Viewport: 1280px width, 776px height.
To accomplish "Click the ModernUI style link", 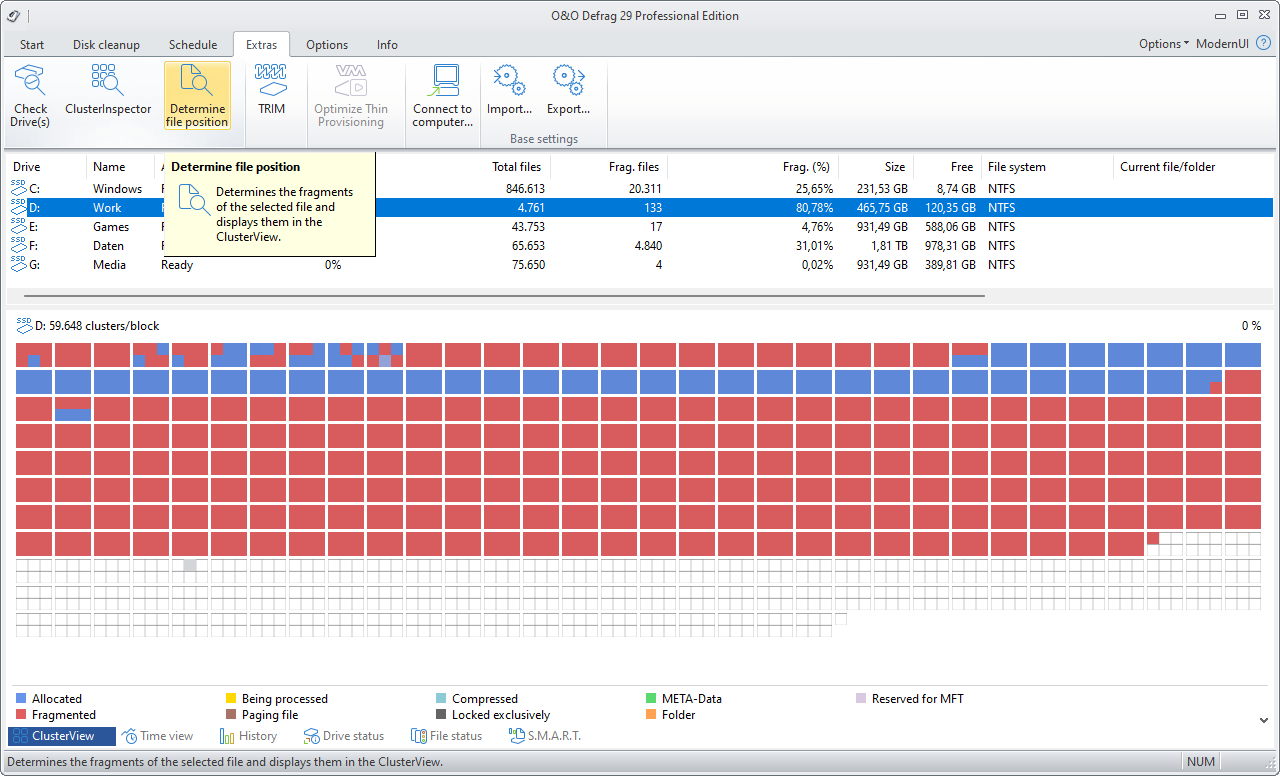I will coord(1223,44).
